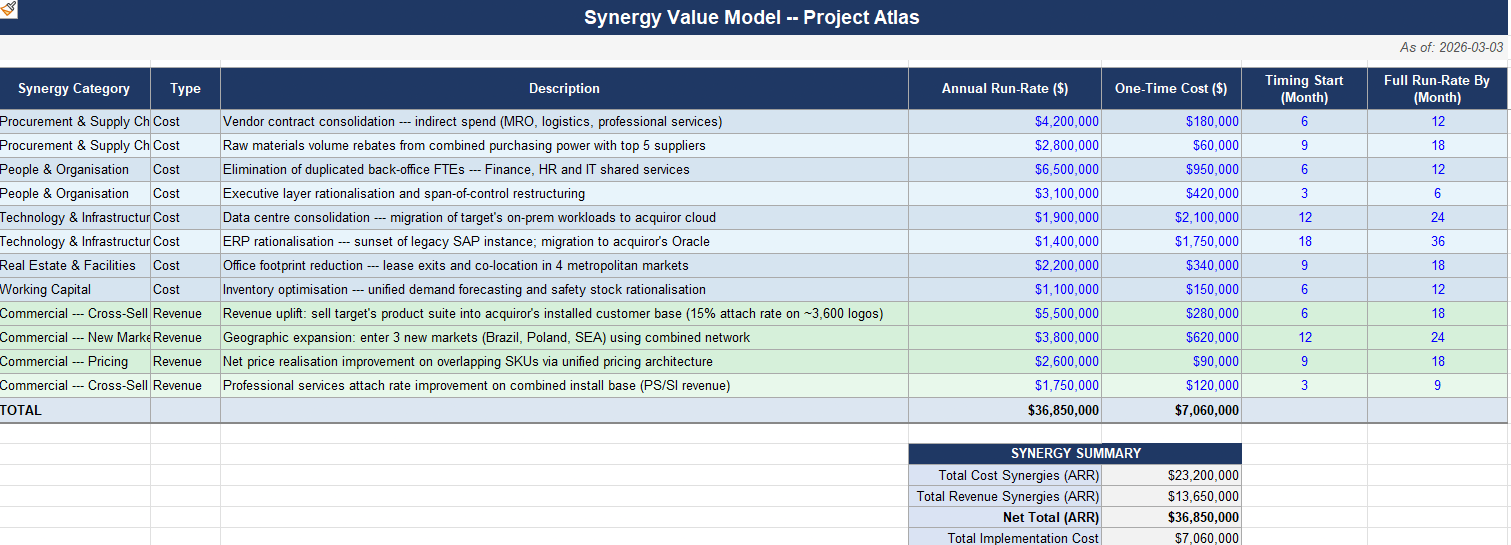This screenshot has width=1511, height=545.
Task: Select the 36 month full run-rate value
Action: [1437, 242]
